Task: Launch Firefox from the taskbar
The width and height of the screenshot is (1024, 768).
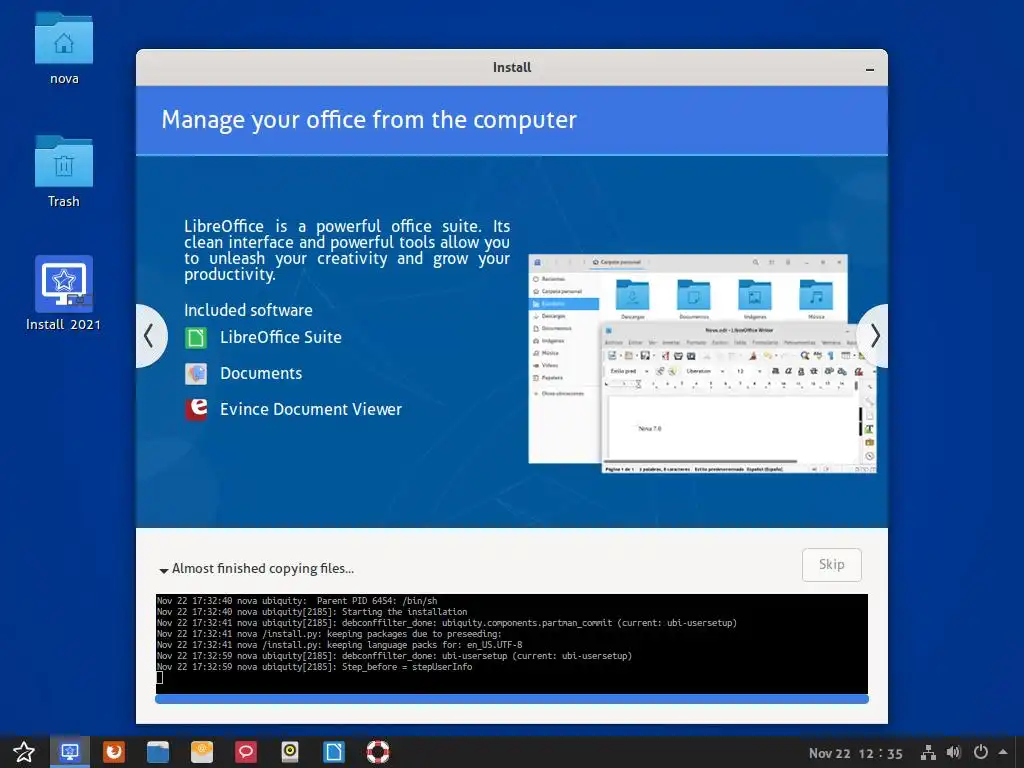Action: pyautogui.click(x=114, y=752)
